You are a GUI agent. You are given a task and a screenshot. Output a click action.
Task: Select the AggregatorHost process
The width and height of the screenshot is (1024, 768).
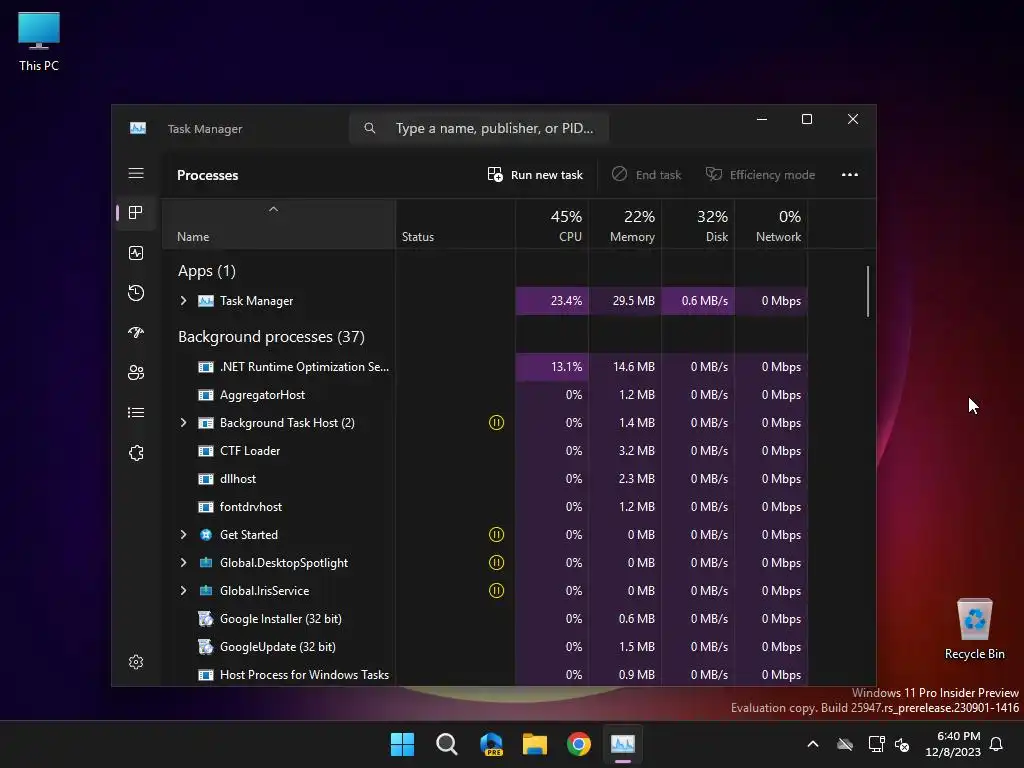click(485, 394)
